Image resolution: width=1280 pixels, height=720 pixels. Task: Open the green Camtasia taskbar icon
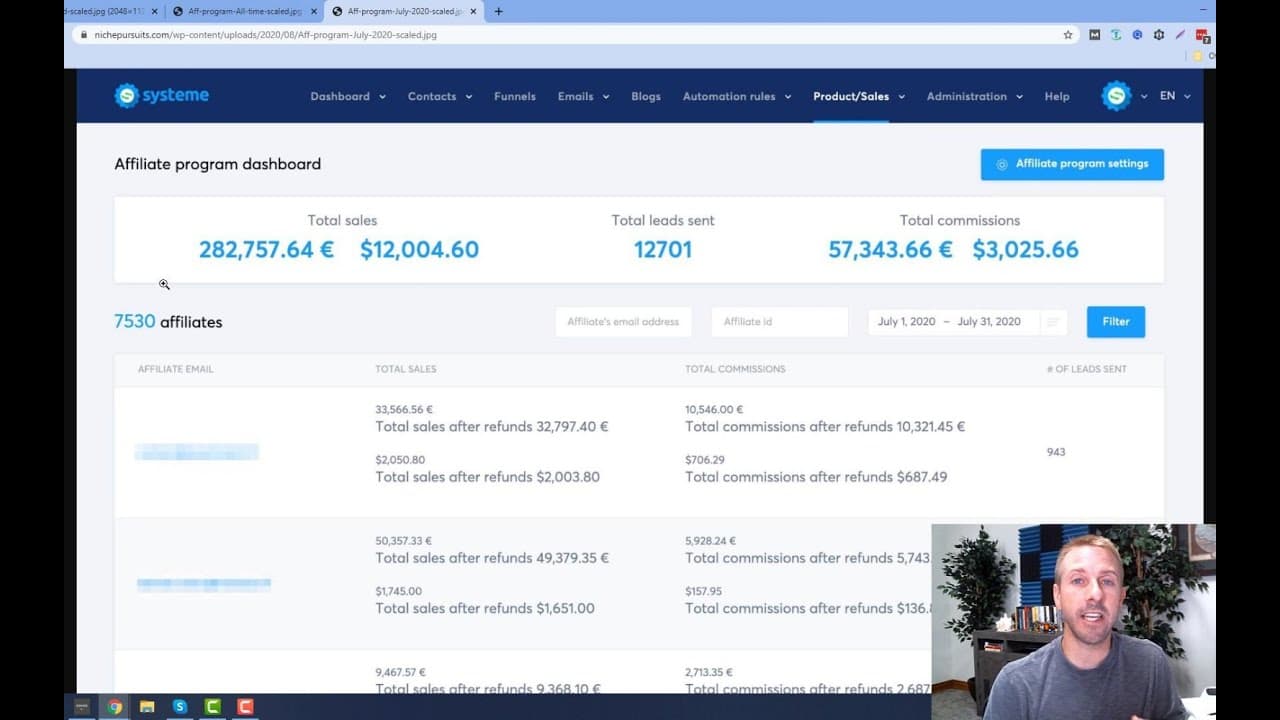tap(212, 707)
